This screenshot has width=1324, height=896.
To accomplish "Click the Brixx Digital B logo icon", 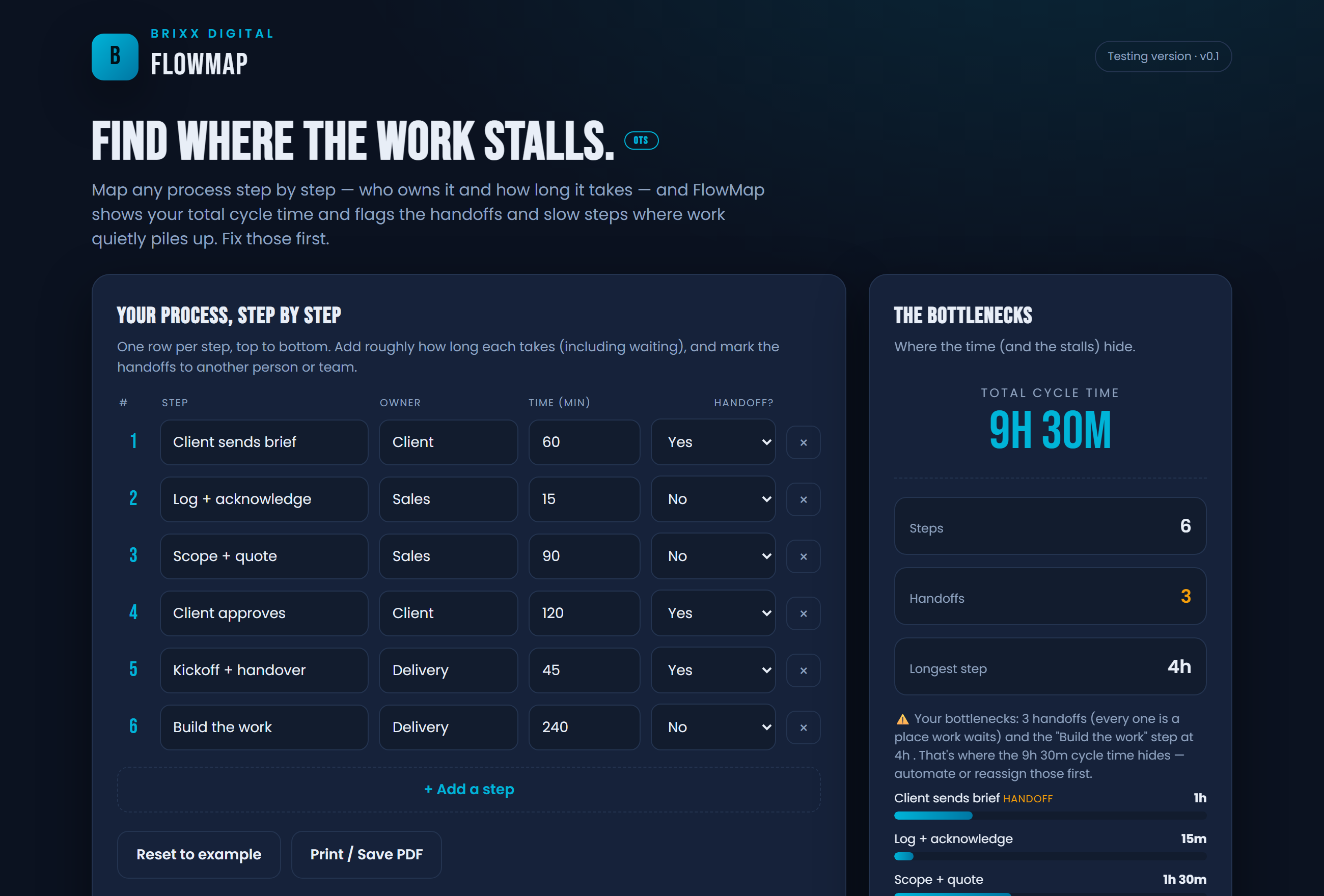I will tap(115, 57).
